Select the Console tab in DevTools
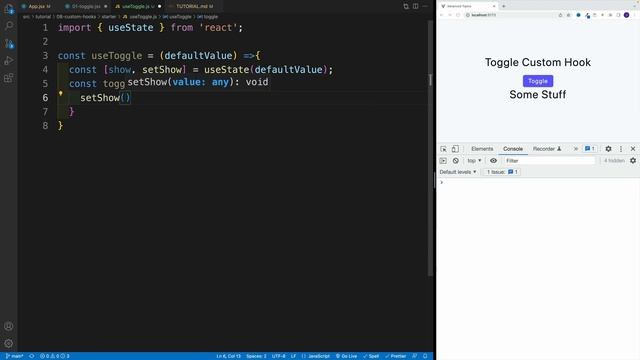This screenshot has height=360, width=640. pos(513,149)
